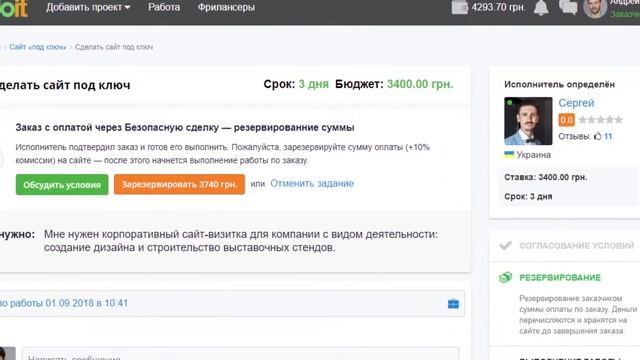Click the Украина country label
Screen dimensions: 640x360
click(x=533, y=155)
